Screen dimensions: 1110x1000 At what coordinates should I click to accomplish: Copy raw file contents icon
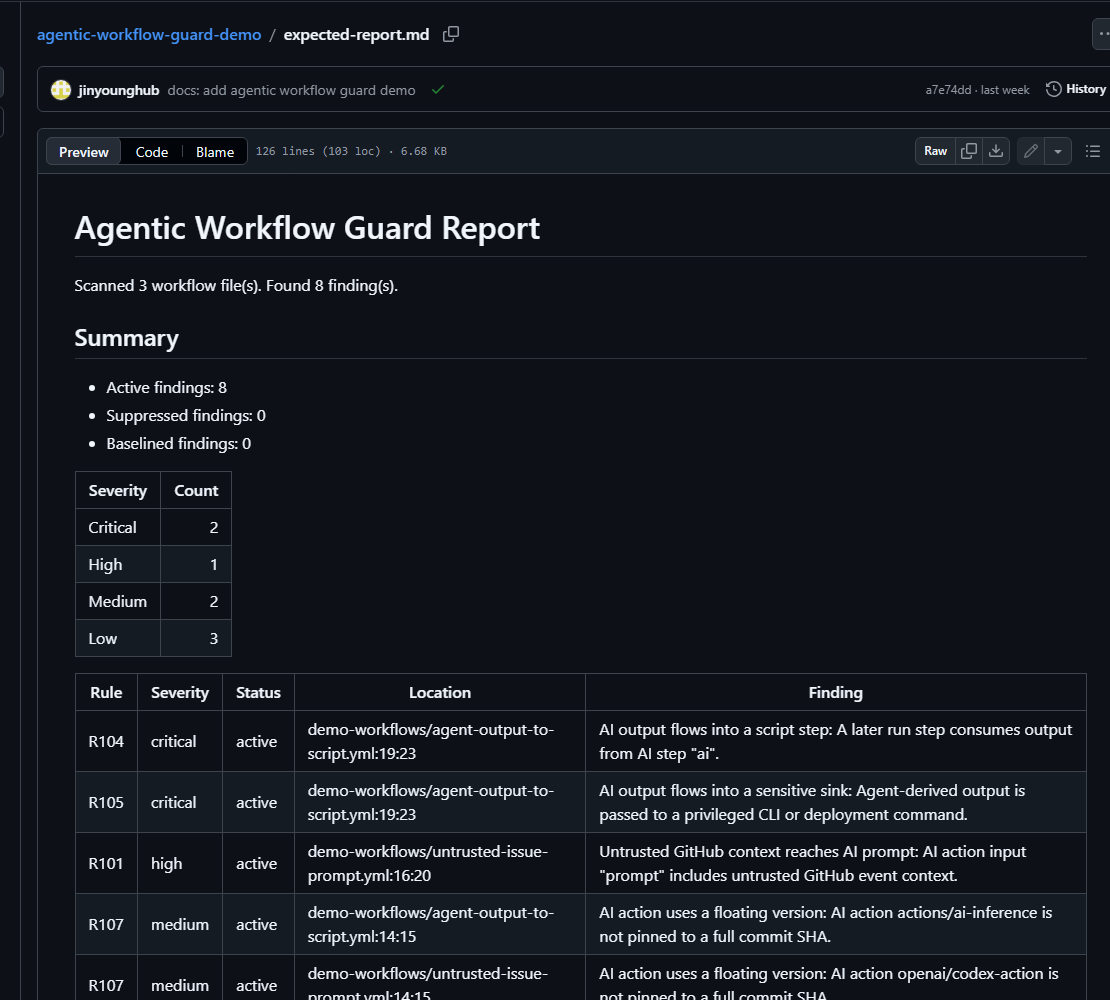point(968,151)
